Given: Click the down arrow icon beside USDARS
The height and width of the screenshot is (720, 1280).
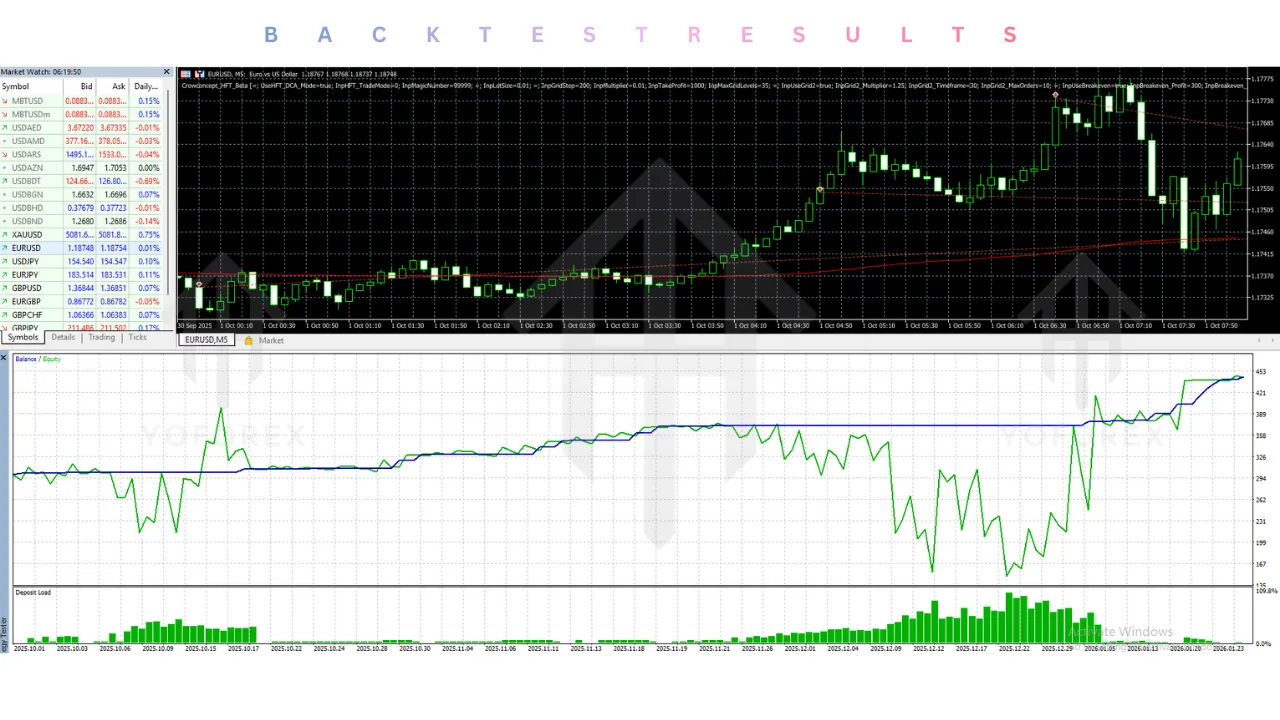Looking at the screenshot, I should (x=6, y=154).
